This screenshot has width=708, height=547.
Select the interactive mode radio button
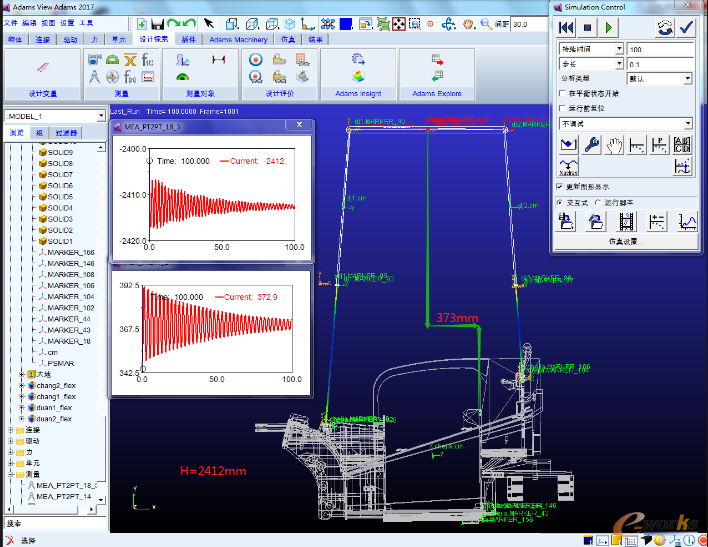[560, 203]
